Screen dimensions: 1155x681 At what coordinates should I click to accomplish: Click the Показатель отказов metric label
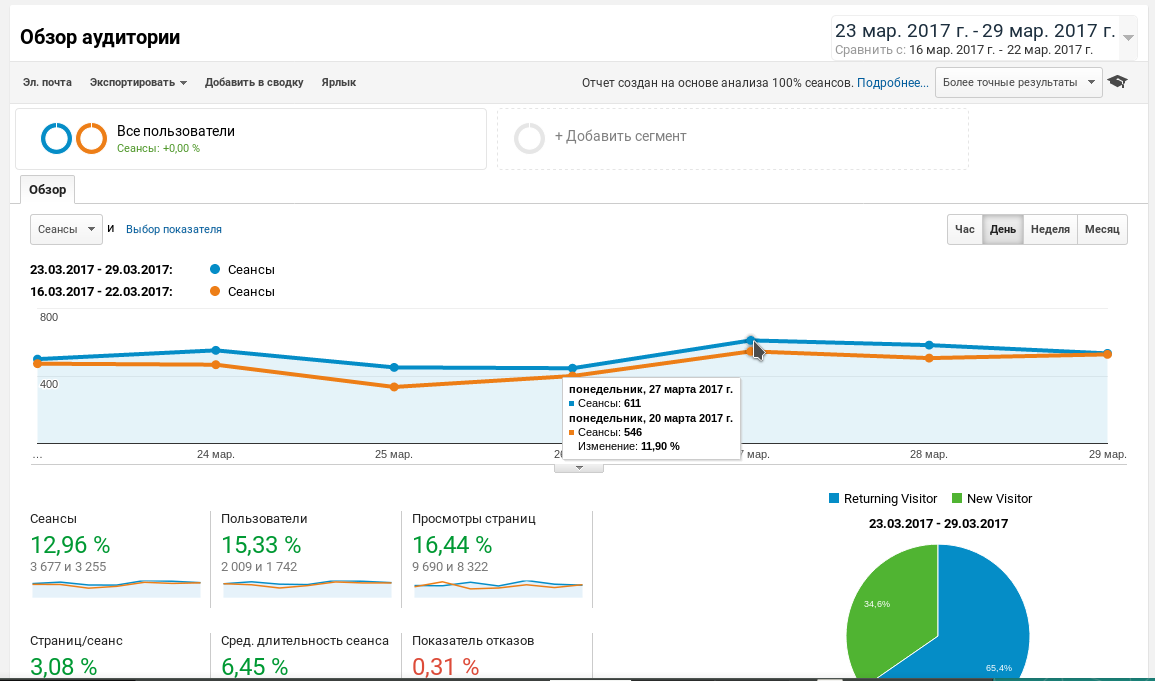tap(473, 641)
